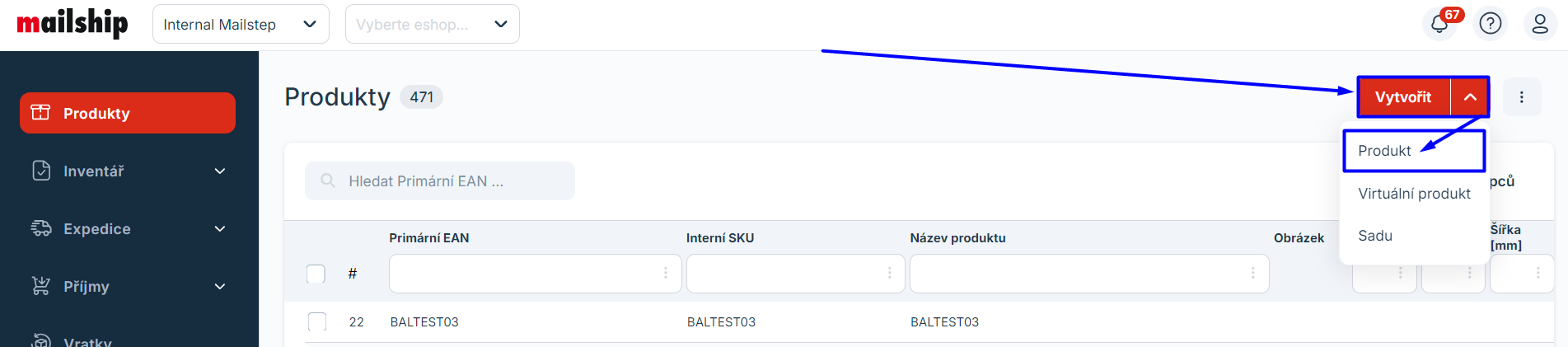Expand the Inventář sidebar section
This screenshot has height=347, width=1568.
click(x=219, y=171)
